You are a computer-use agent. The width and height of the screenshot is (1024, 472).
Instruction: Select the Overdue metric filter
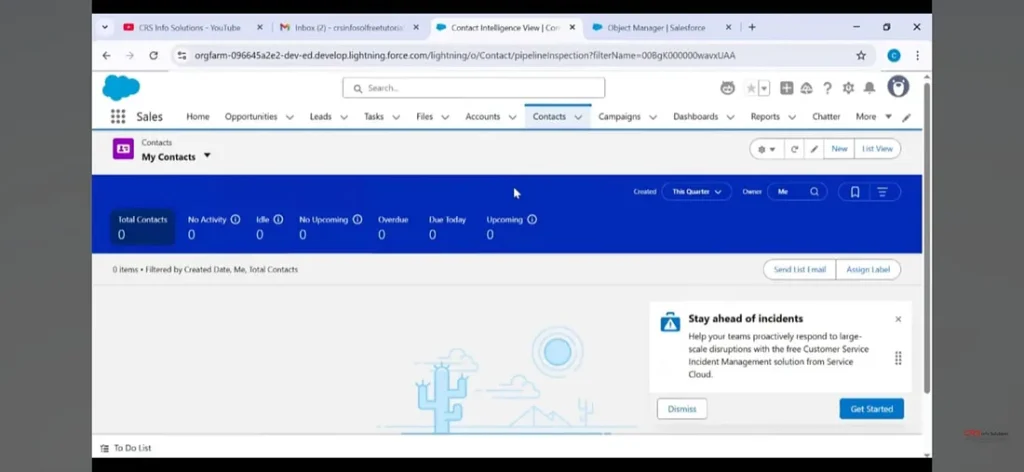(x=392, y=227)
